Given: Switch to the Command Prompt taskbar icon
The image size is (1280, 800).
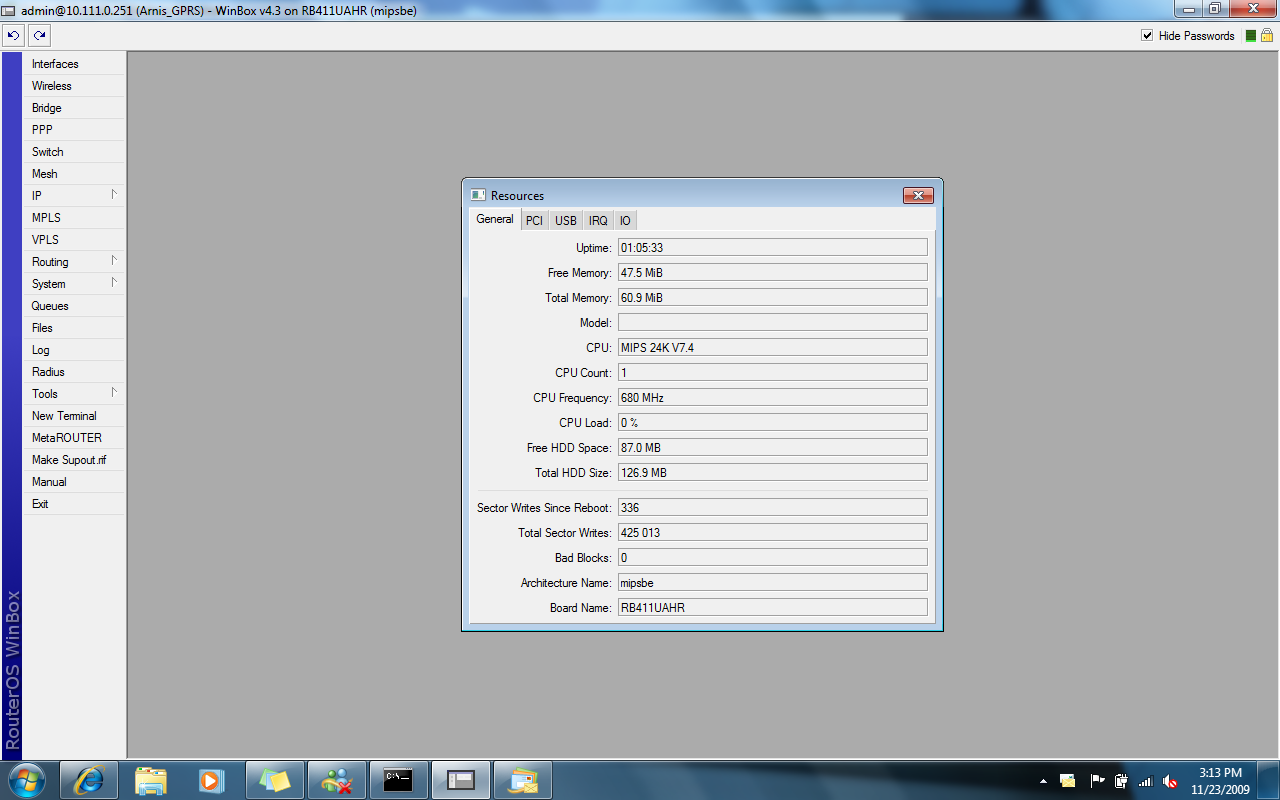Looking at the screenshot, I should point(399,780).
